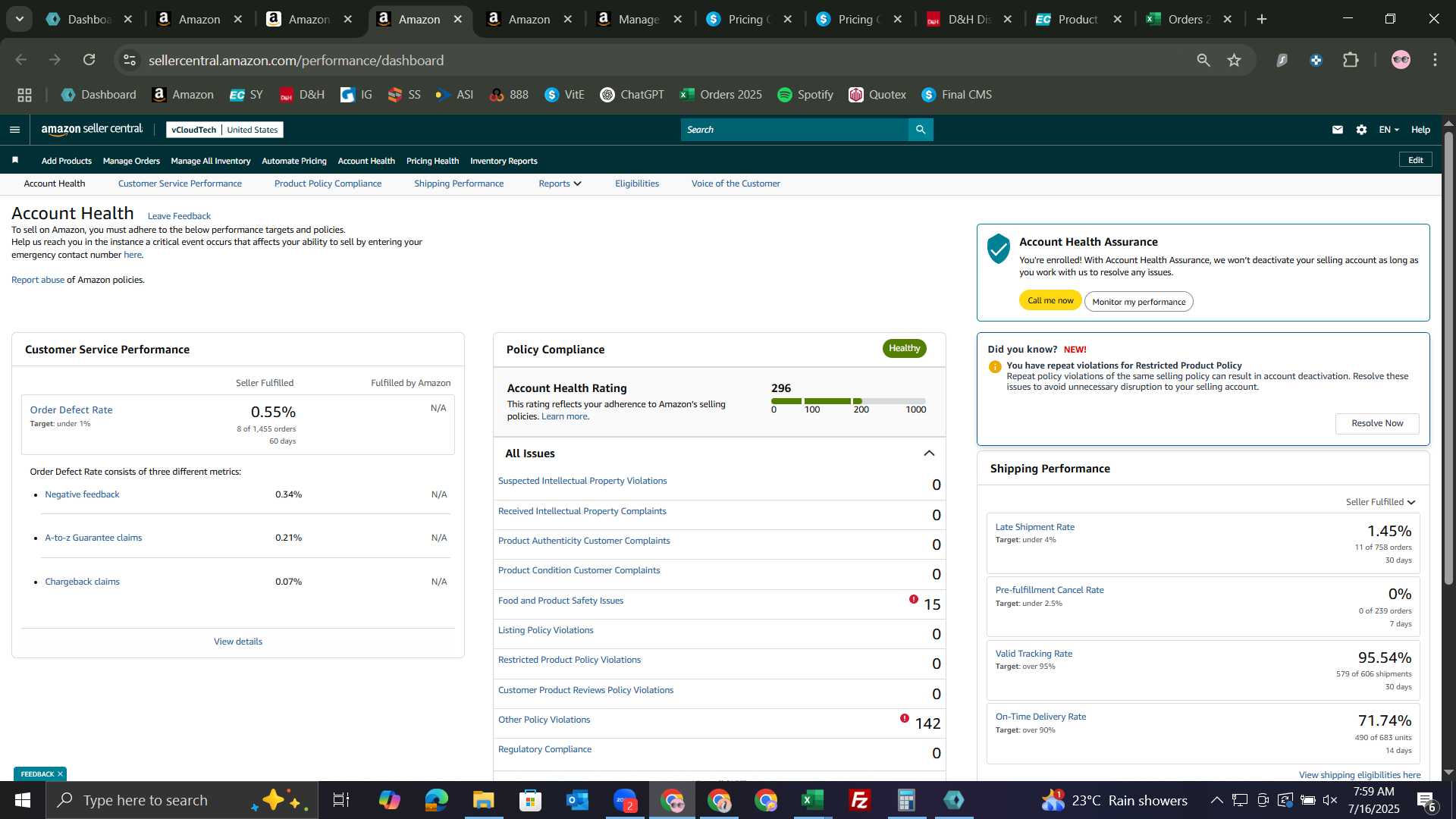This screenshot has width=1456, height=819.
Task: Close the FEEDBACK tag with its X
Action: point(60,774)
